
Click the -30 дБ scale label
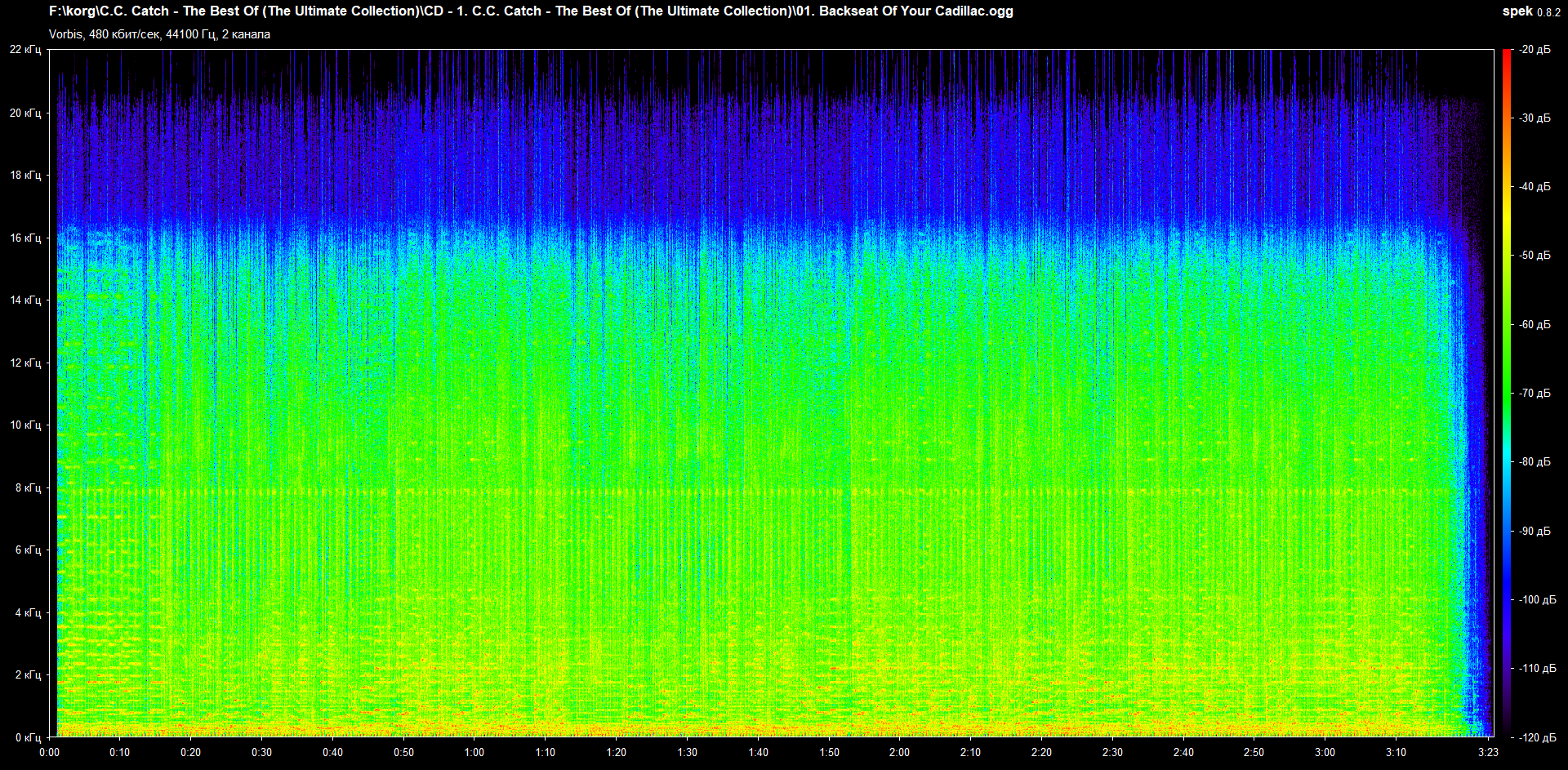(1535, 118)
